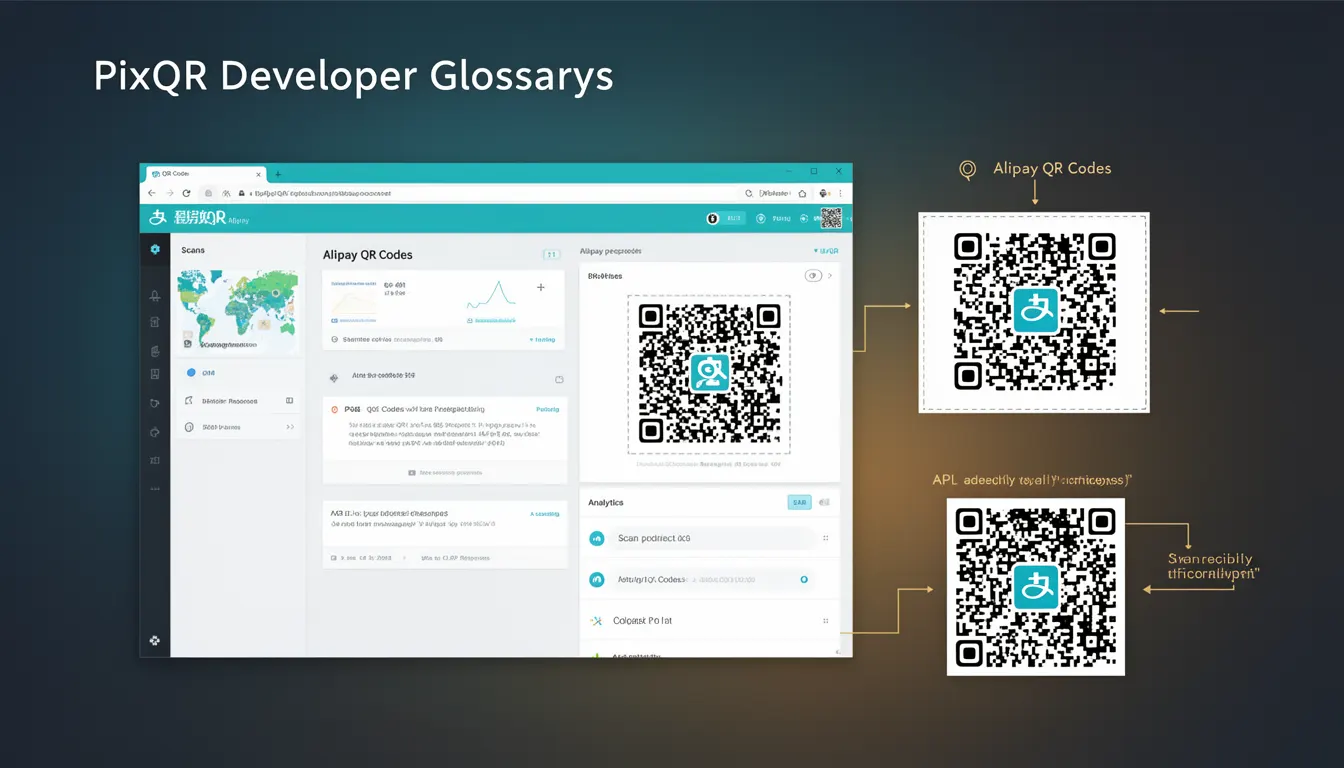Viewport: 1344px width, 768px height.
Task: Click the bottom-most icon in dark sidebar
Action: tap(154, 640)
